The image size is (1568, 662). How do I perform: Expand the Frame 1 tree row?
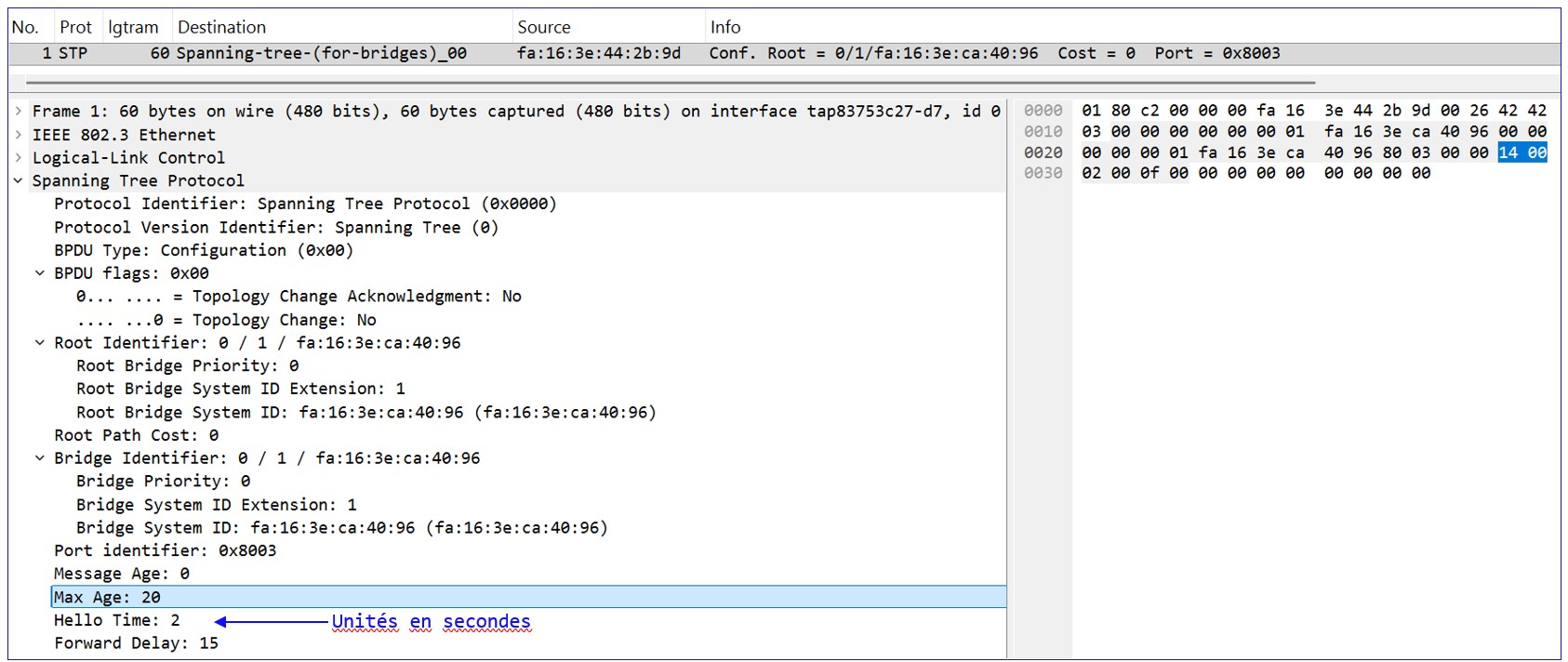click(x=19, y=112)
